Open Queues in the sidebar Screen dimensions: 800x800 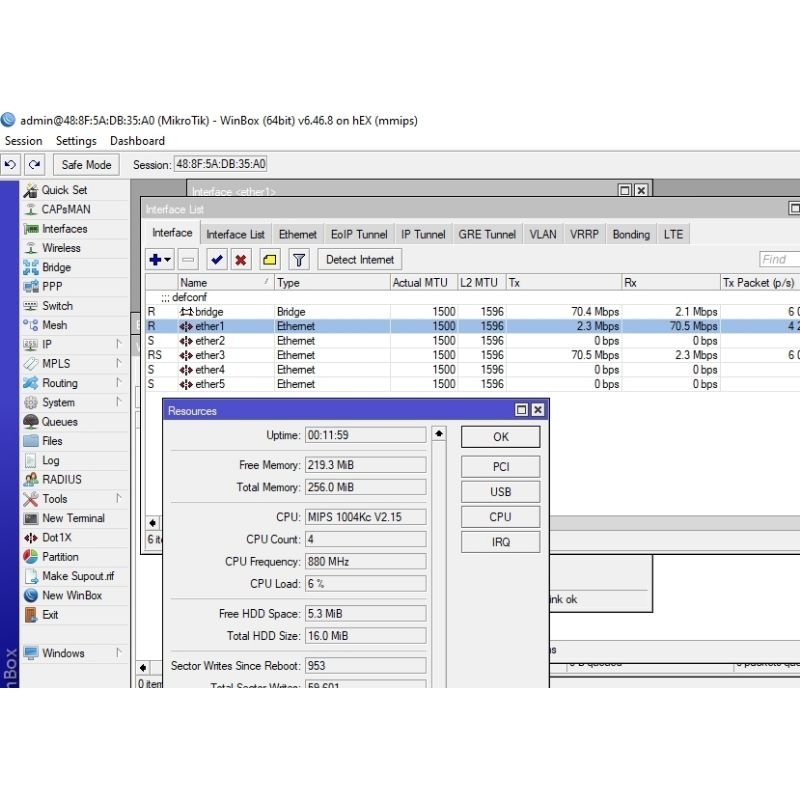coord(59,422)
